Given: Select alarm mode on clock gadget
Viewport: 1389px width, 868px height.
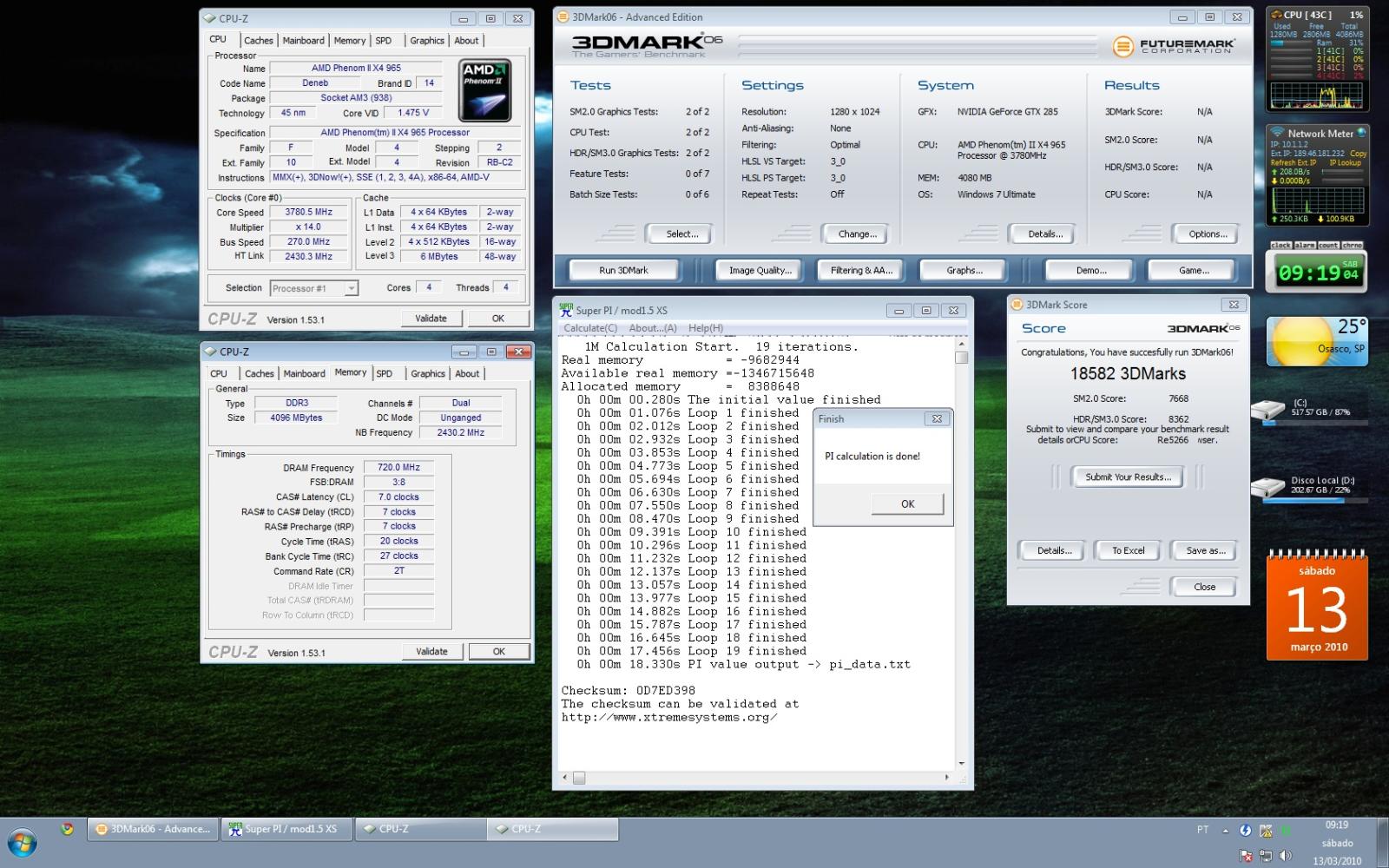Looking at the screenshot, I should (1305, 246).
